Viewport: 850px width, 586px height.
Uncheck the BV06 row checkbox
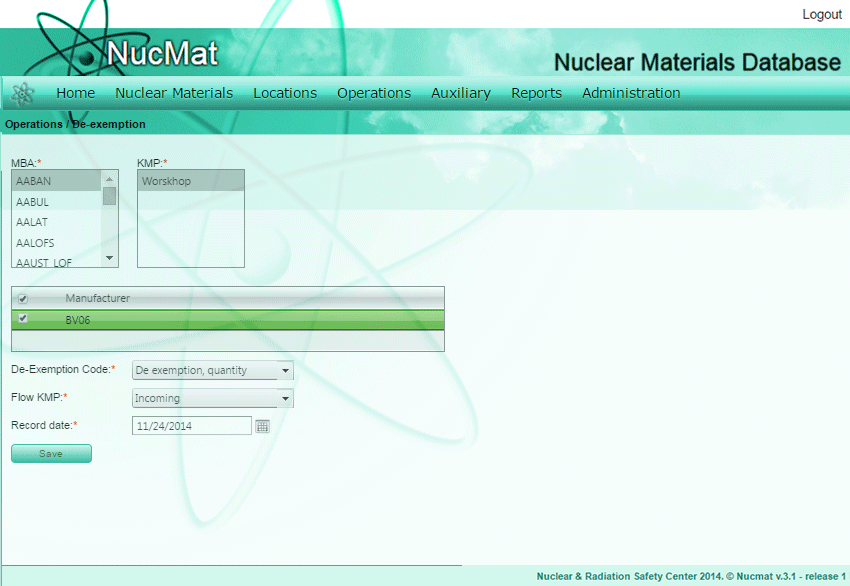pyautogui.click(x=23, y=319)
